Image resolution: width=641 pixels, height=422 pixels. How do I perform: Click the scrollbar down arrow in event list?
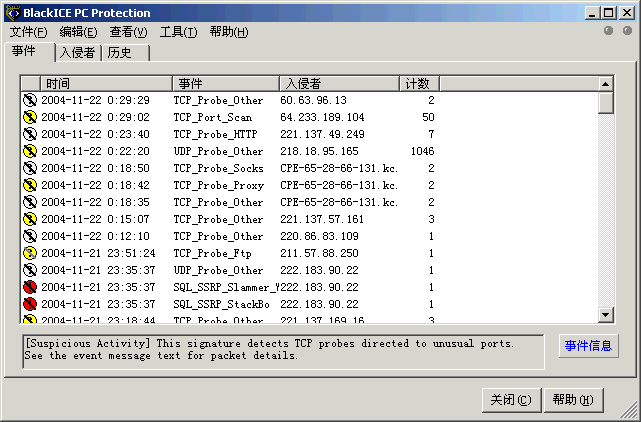(605, 315)
